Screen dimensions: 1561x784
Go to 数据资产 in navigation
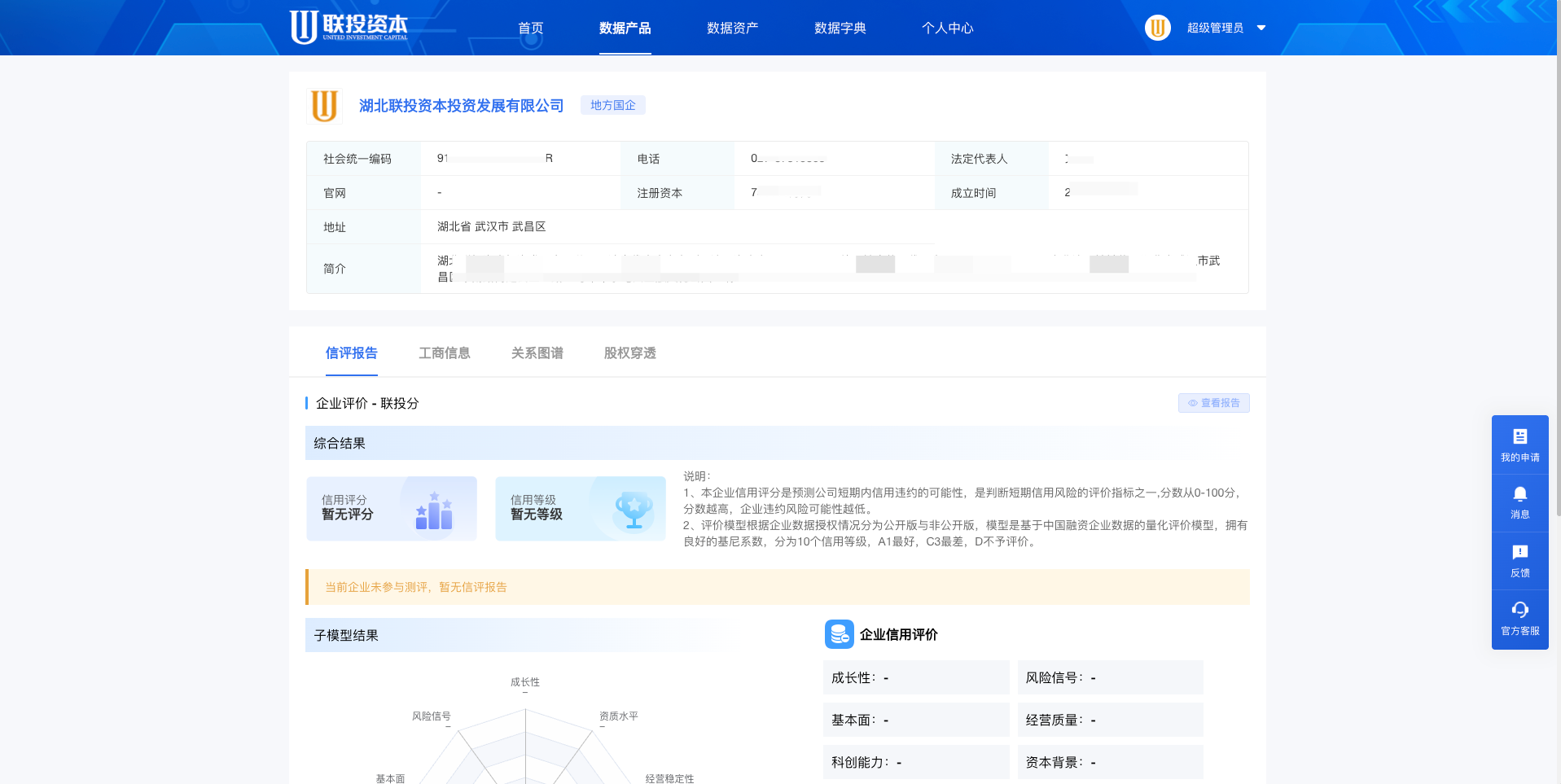(x=733, y=28)
